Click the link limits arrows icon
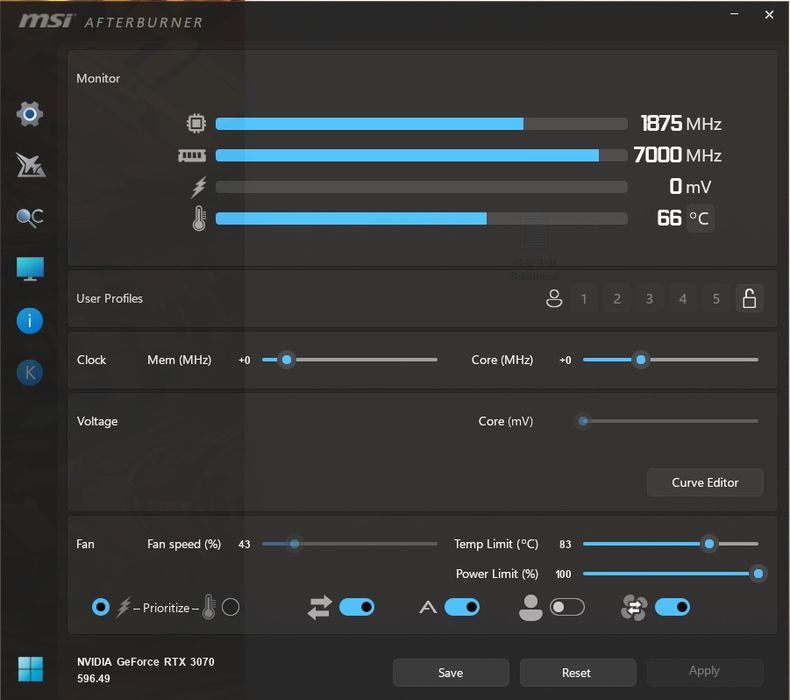Viewport: 790px width, 700px height. pyautogui.click(x=319, y=607)
